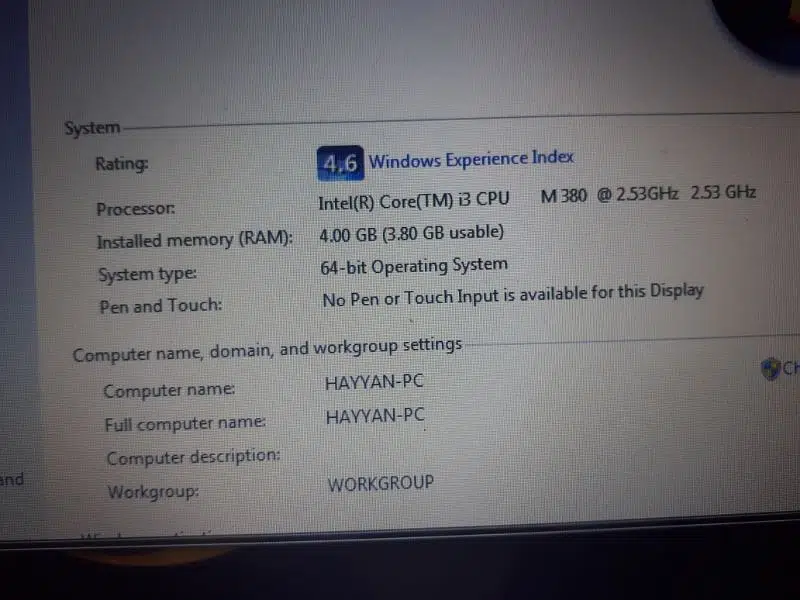Select the HAYYAN-PC value beside Full computer name
The image size is (800, 600).
pyautogui.click(x=376, y=416)
